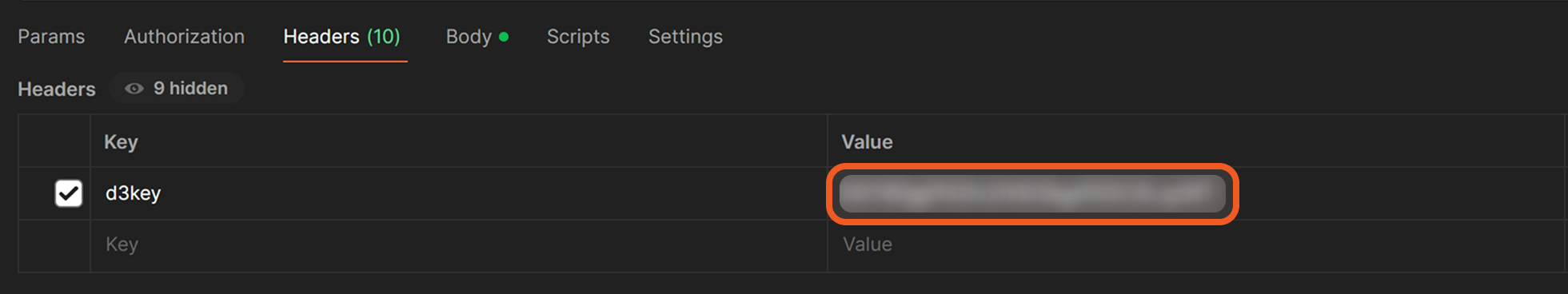Click the eye icon beside 9 hidden

pyautogui.click(x=134, y=89)
